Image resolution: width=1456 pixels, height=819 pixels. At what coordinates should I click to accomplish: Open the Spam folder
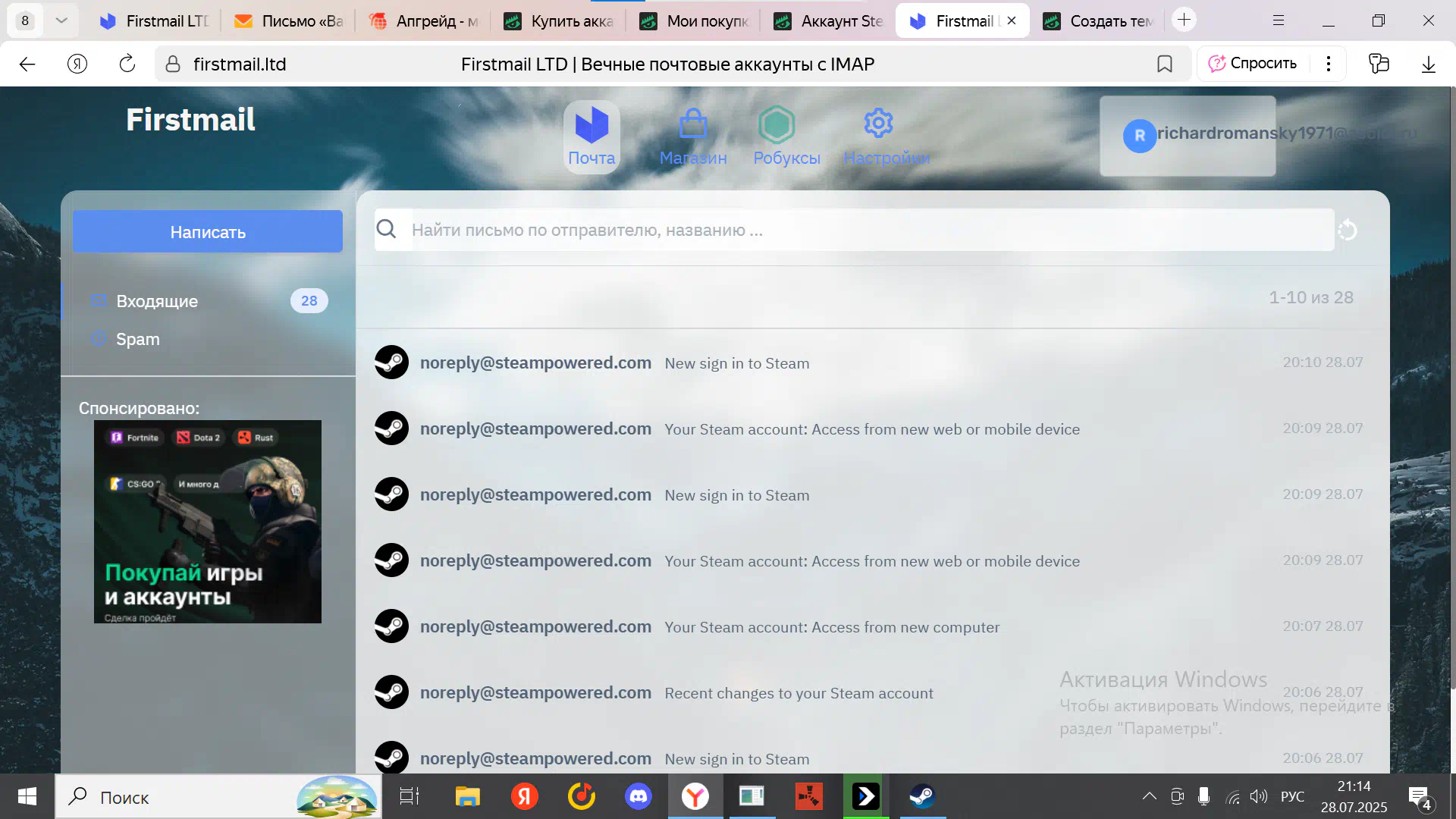tap(208, 339)
